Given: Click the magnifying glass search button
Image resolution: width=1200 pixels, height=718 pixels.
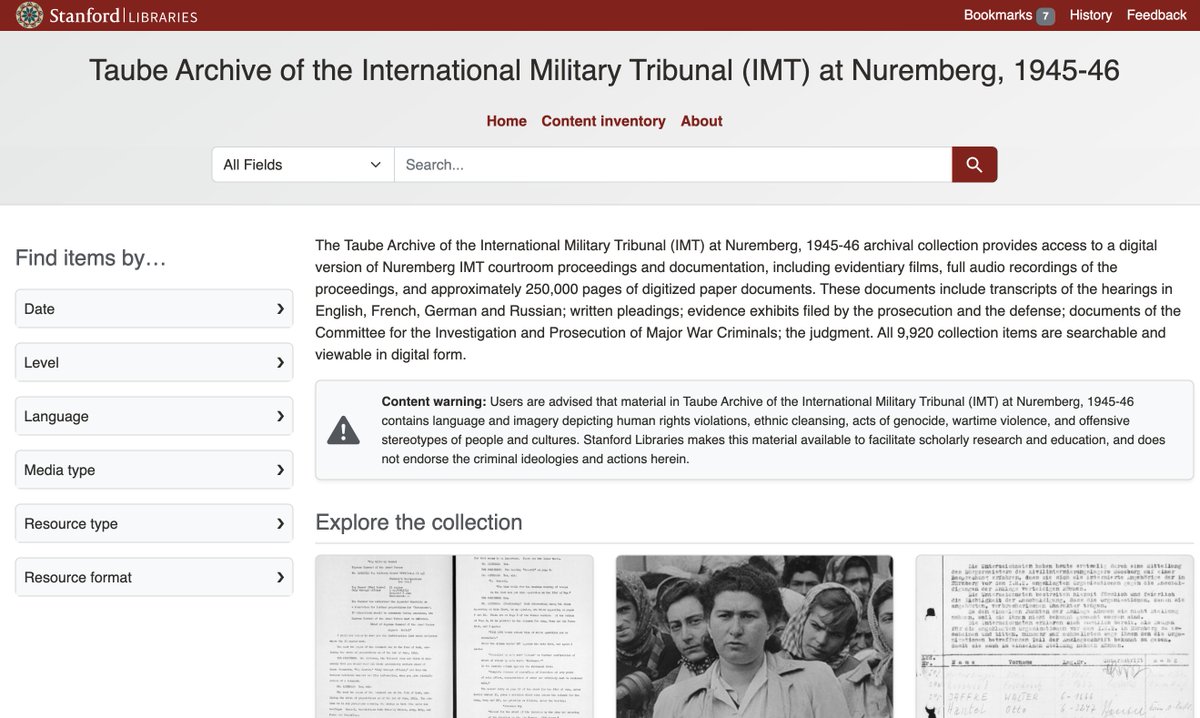Looking at the screenshot, I should [974, 164].
